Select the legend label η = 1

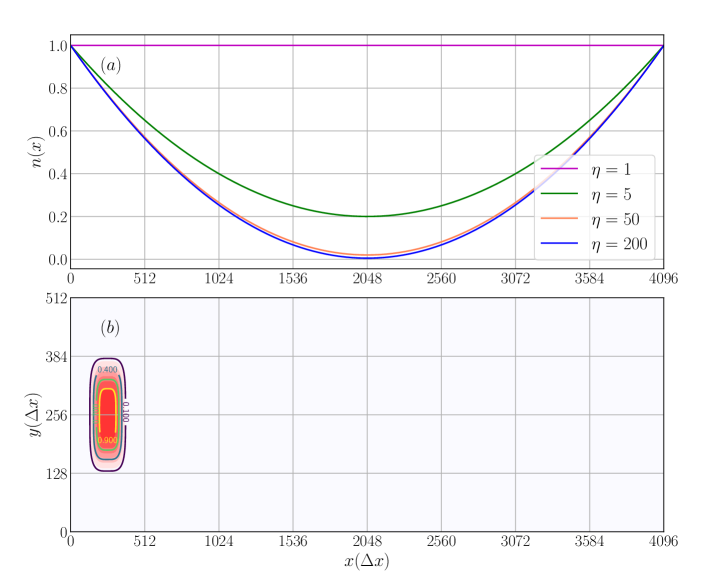611,170
